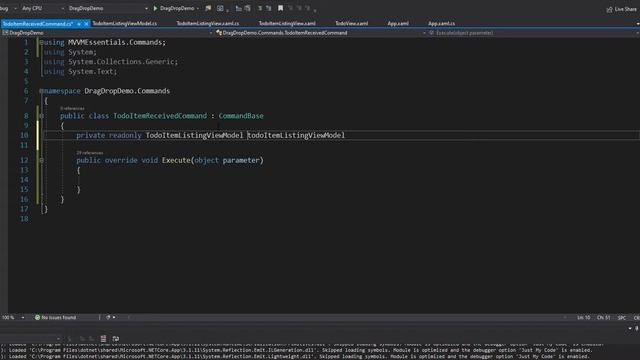Click the object parameter type on line 12
The width and height of the screenshot is (640, 360).
pyautogui.click(x=207, y=160)
